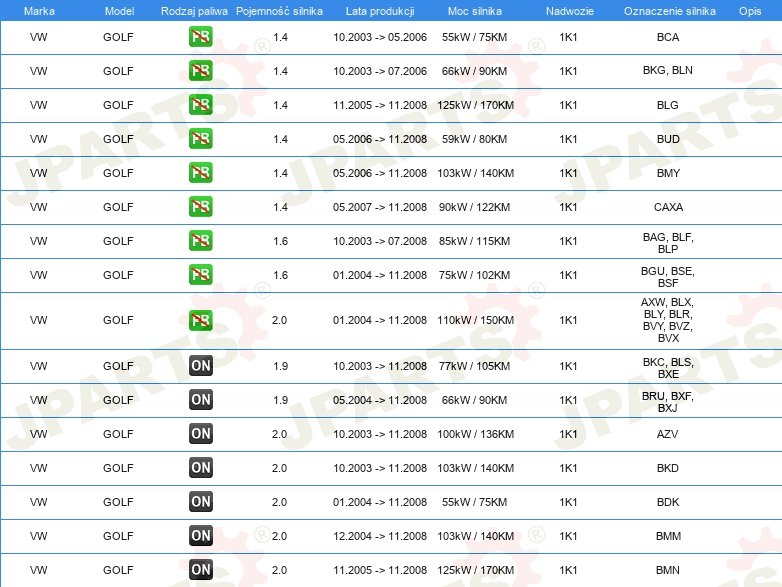Click the petrol fuel icon for BKG, BLN
The width and height of the screenshot is (782, 587).
pyautogui.click(x=200, y=71)
